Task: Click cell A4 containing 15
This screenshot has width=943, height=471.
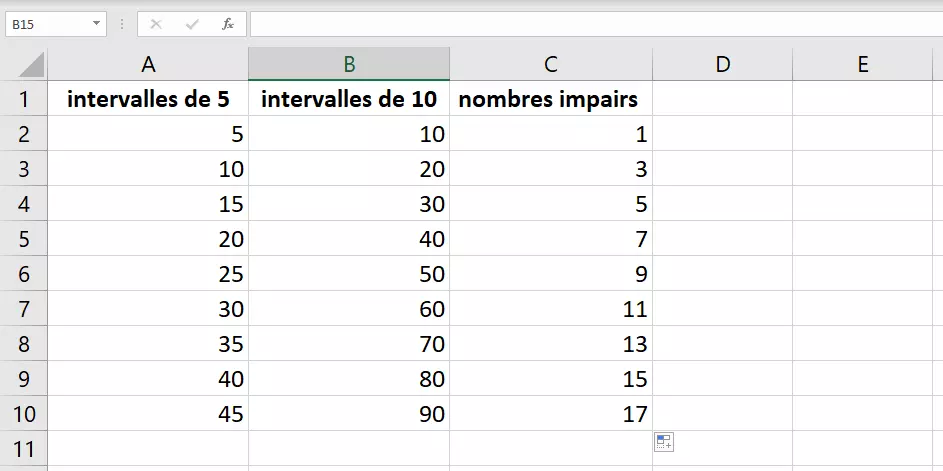Action: point(148,203)
